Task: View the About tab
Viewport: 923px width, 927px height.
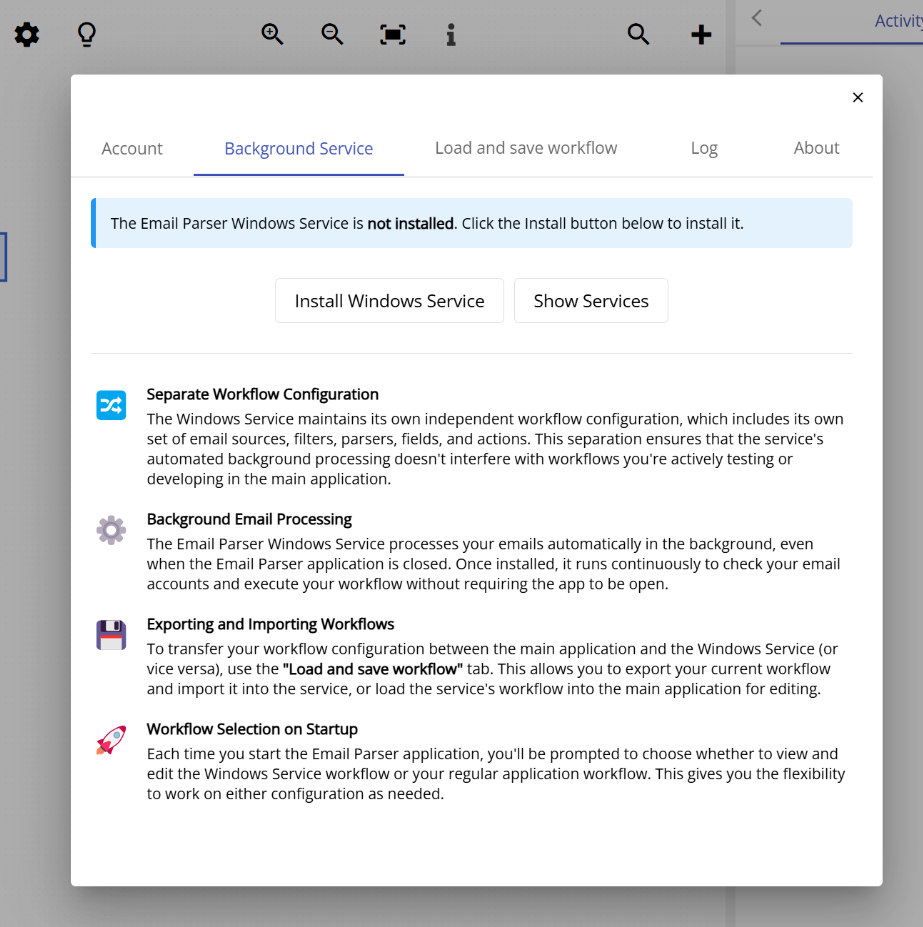Action: tap(816, 148)
